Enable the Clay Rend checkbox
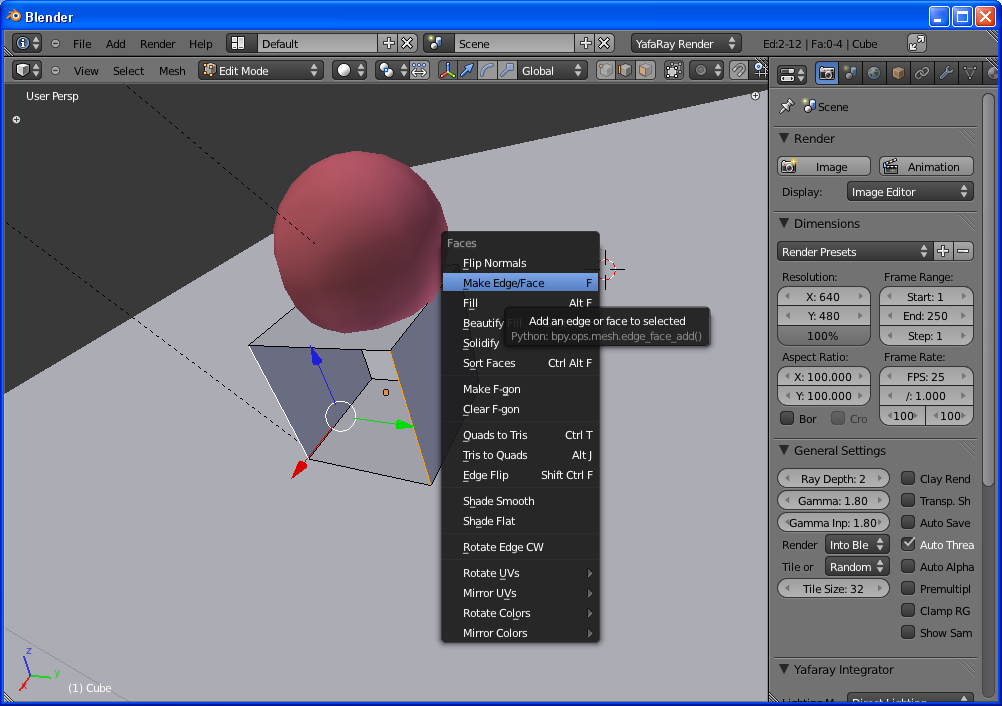 tap(907, 478)
